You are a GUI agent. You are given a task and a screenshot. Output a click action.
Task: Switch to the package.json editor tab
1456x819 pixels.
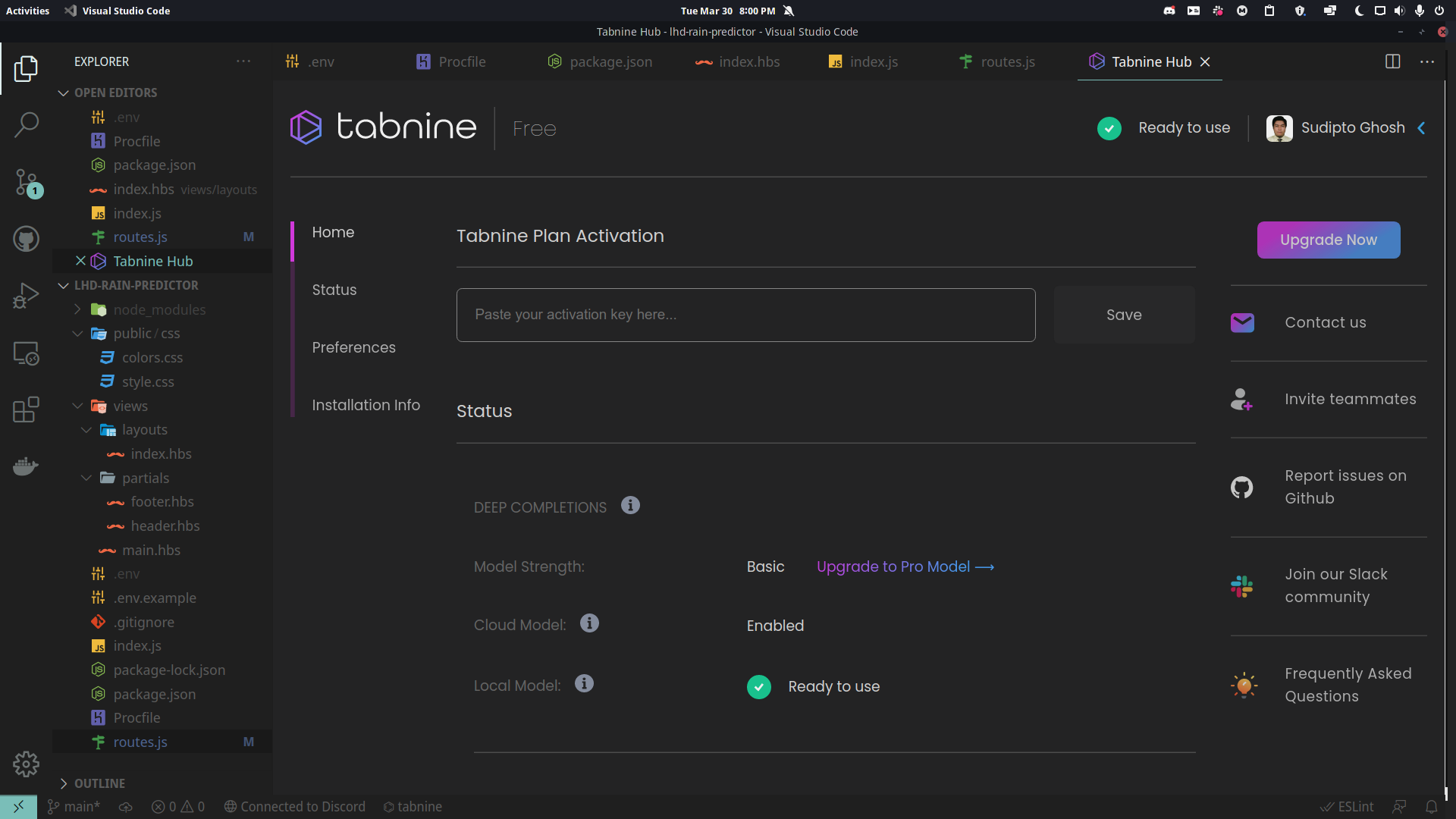(x=600, y=62)
